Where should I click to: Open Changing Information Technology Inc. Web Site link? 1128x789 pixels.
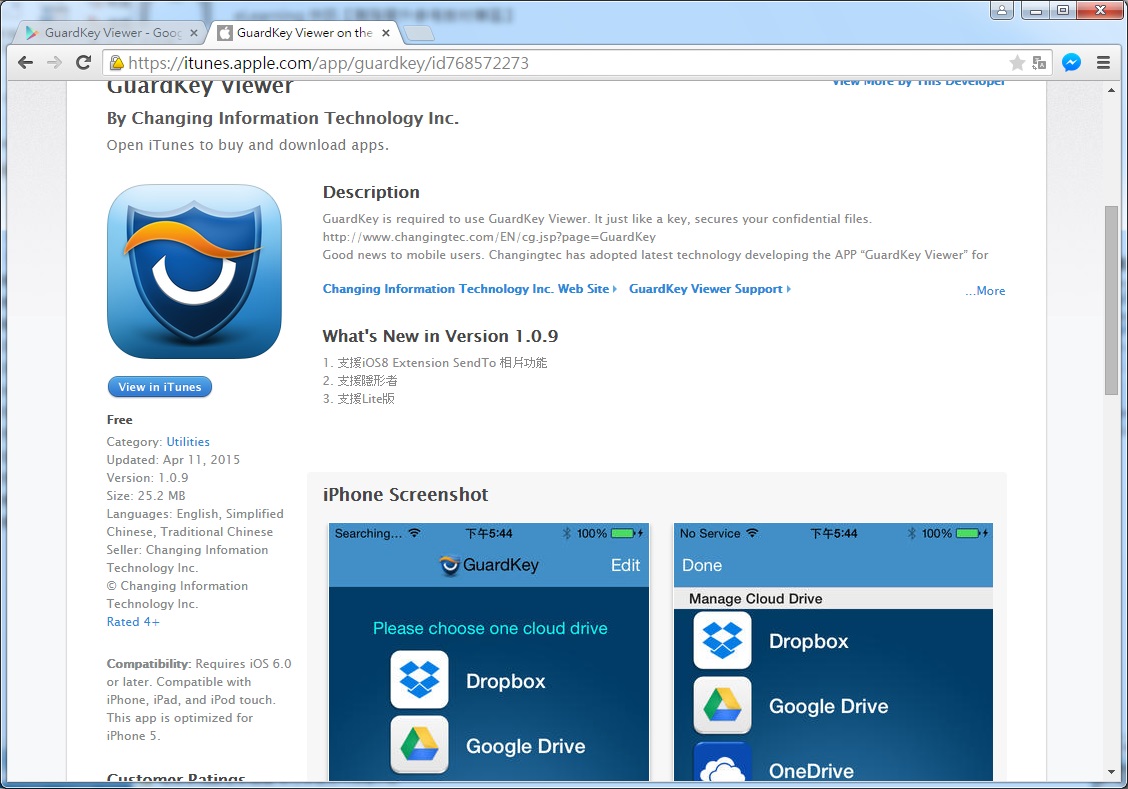[469, 288]
